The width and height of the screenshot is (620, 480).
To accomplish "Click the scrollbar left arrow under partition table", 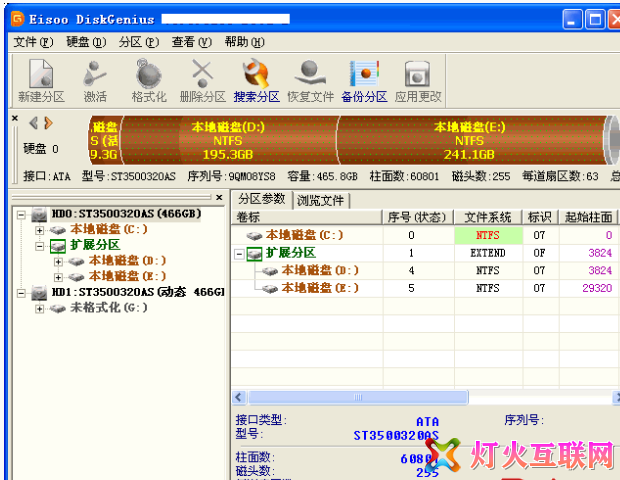I will pos(239,397).
